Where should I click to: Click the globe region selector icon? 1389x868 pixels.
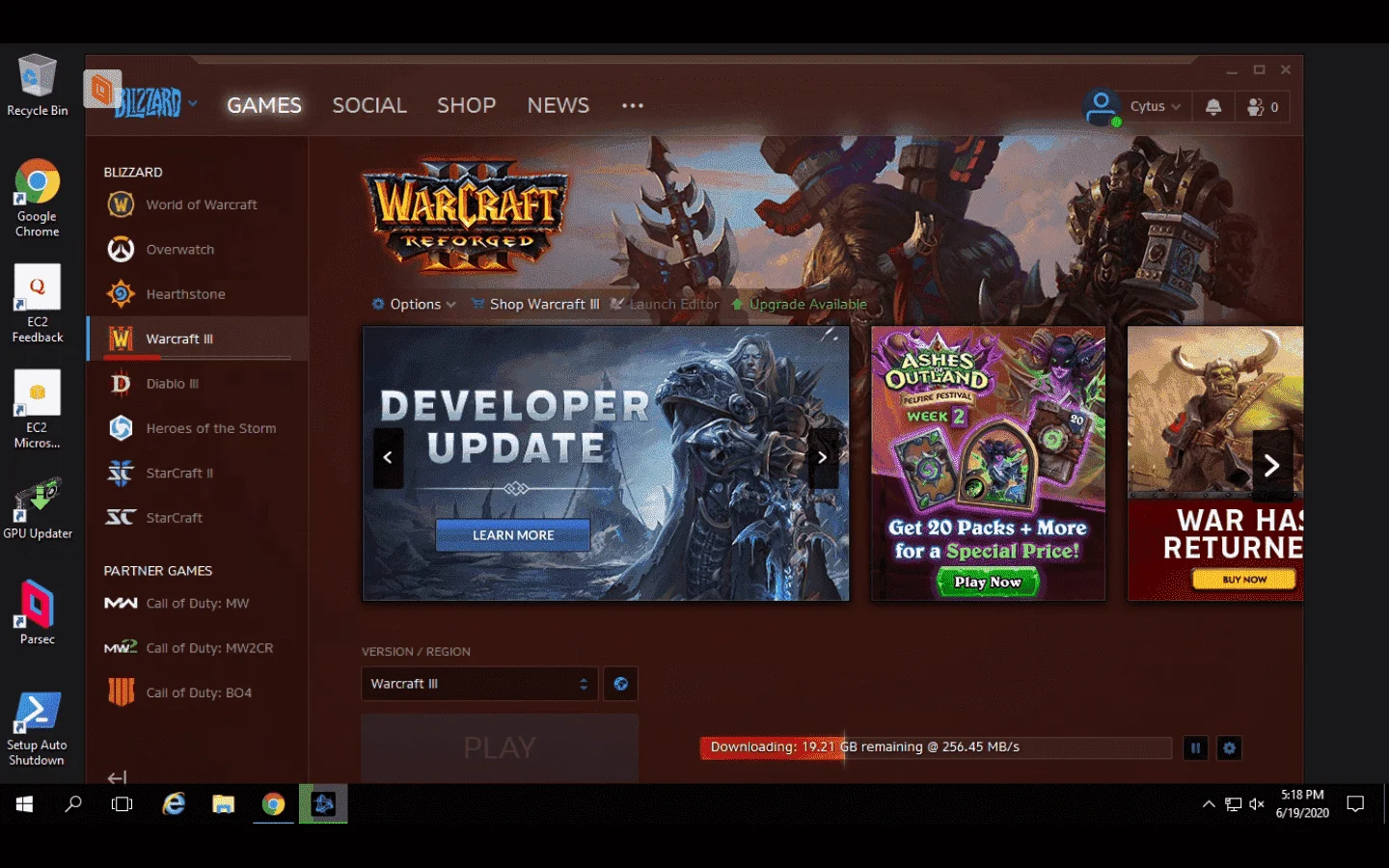620,684
